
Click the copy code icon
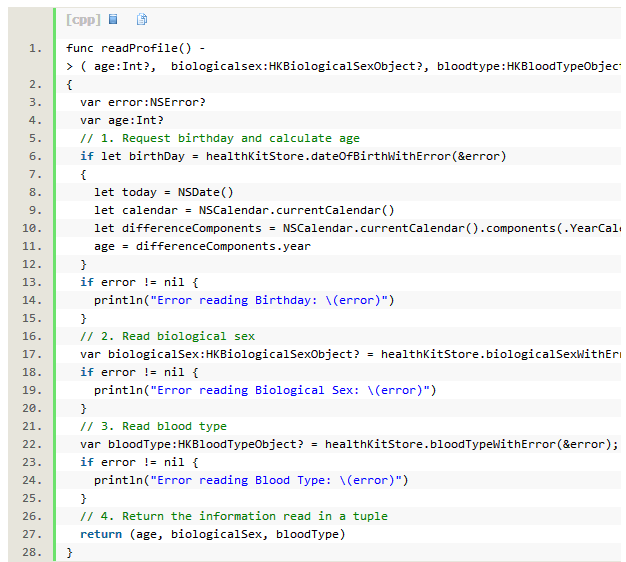point(142,20)
